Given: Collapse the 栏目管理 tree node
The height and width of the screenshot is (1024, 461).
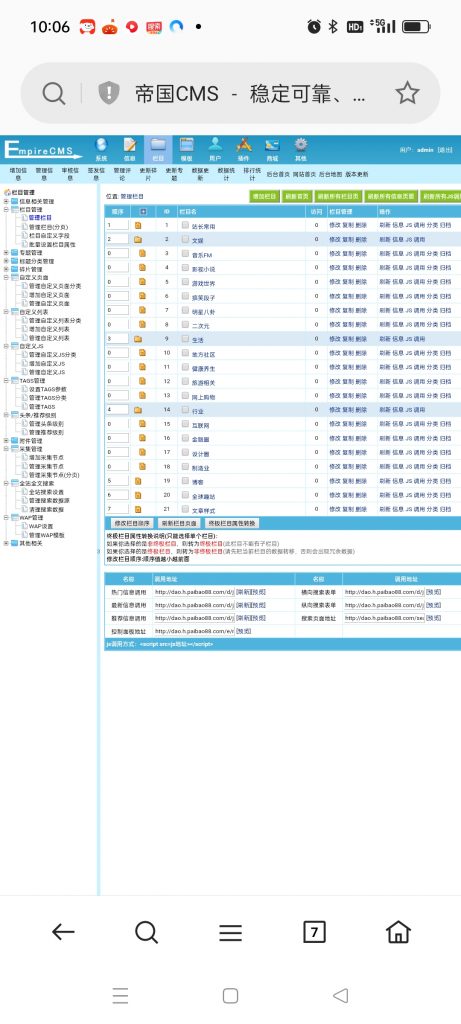Looking at the screenshot, I should tap(6, 210).
